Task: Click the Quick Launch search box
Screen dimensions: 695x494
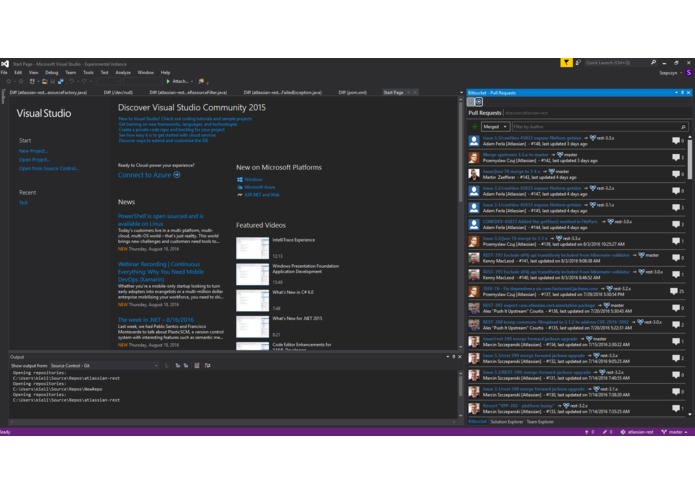Action: tap(616, 63)
